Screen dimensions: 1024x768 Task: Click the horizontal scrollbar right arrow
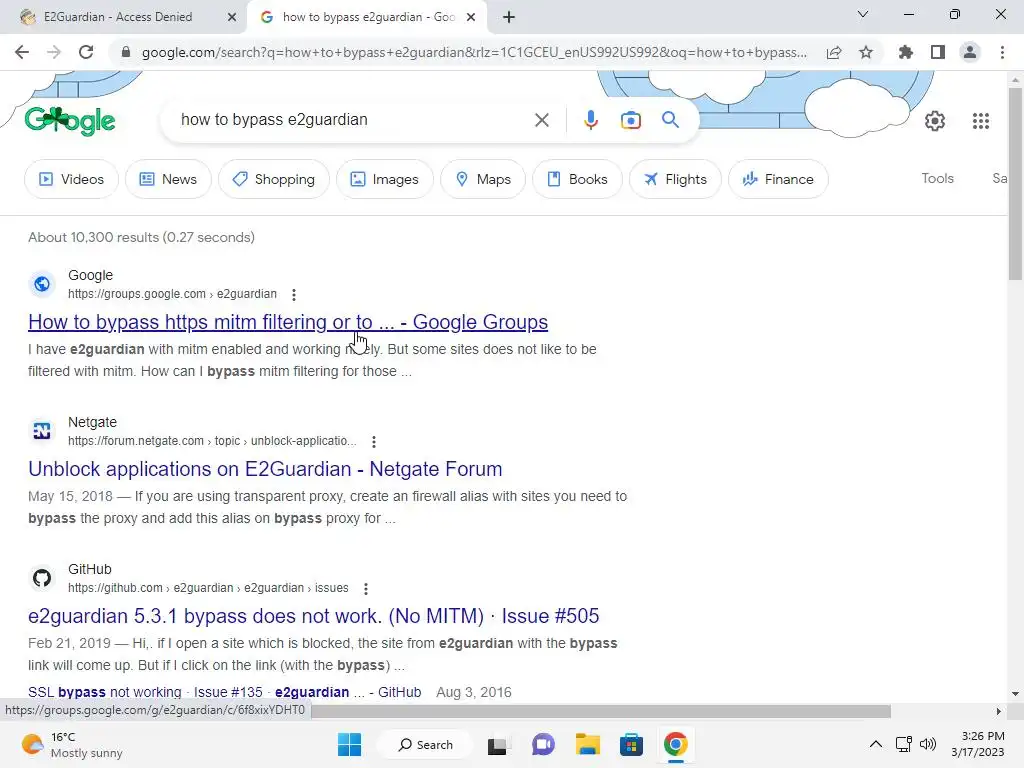998,711
